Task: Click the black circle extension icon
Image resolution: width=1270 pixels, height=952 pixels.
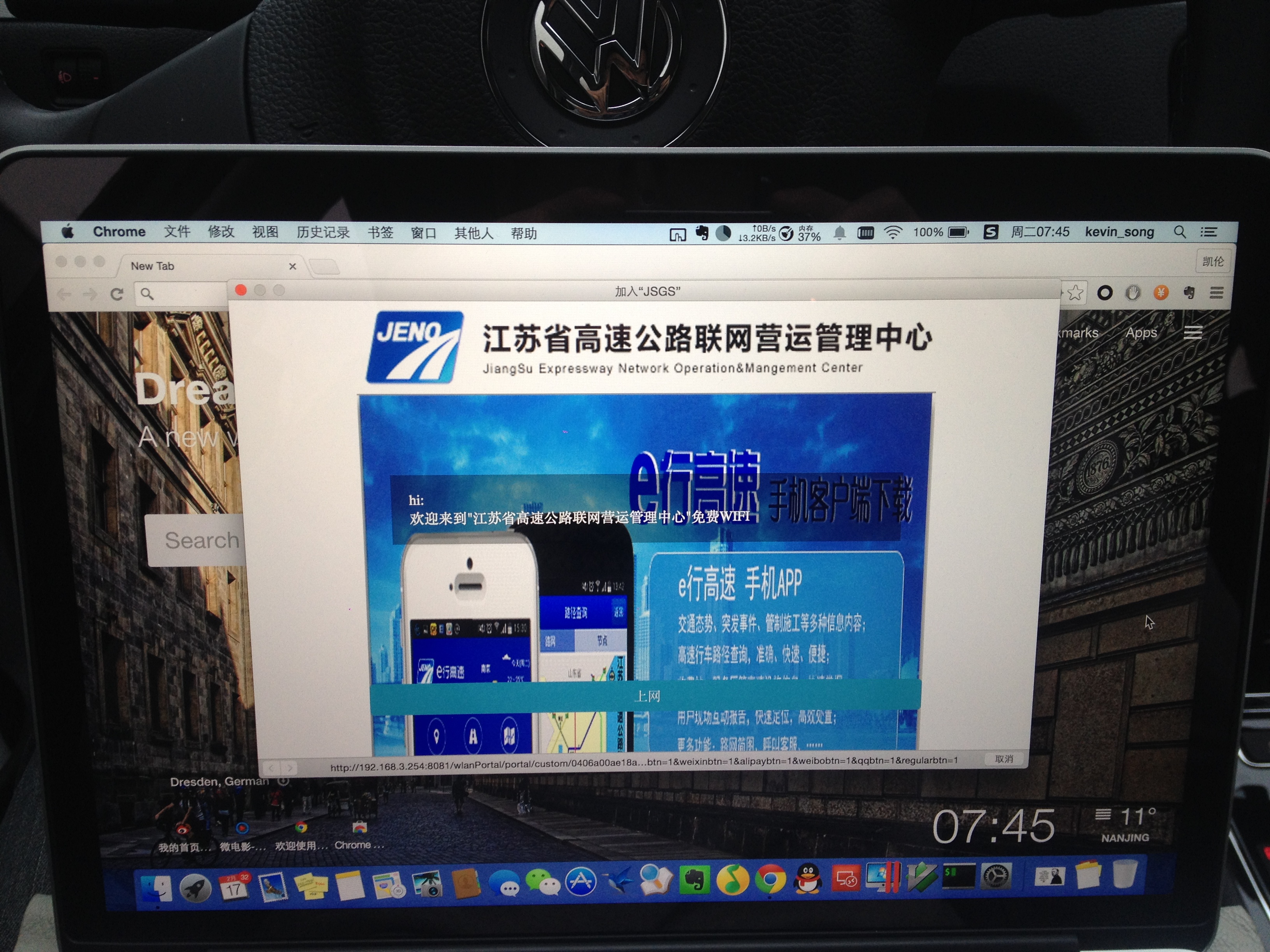Action: coord(1104,293)
